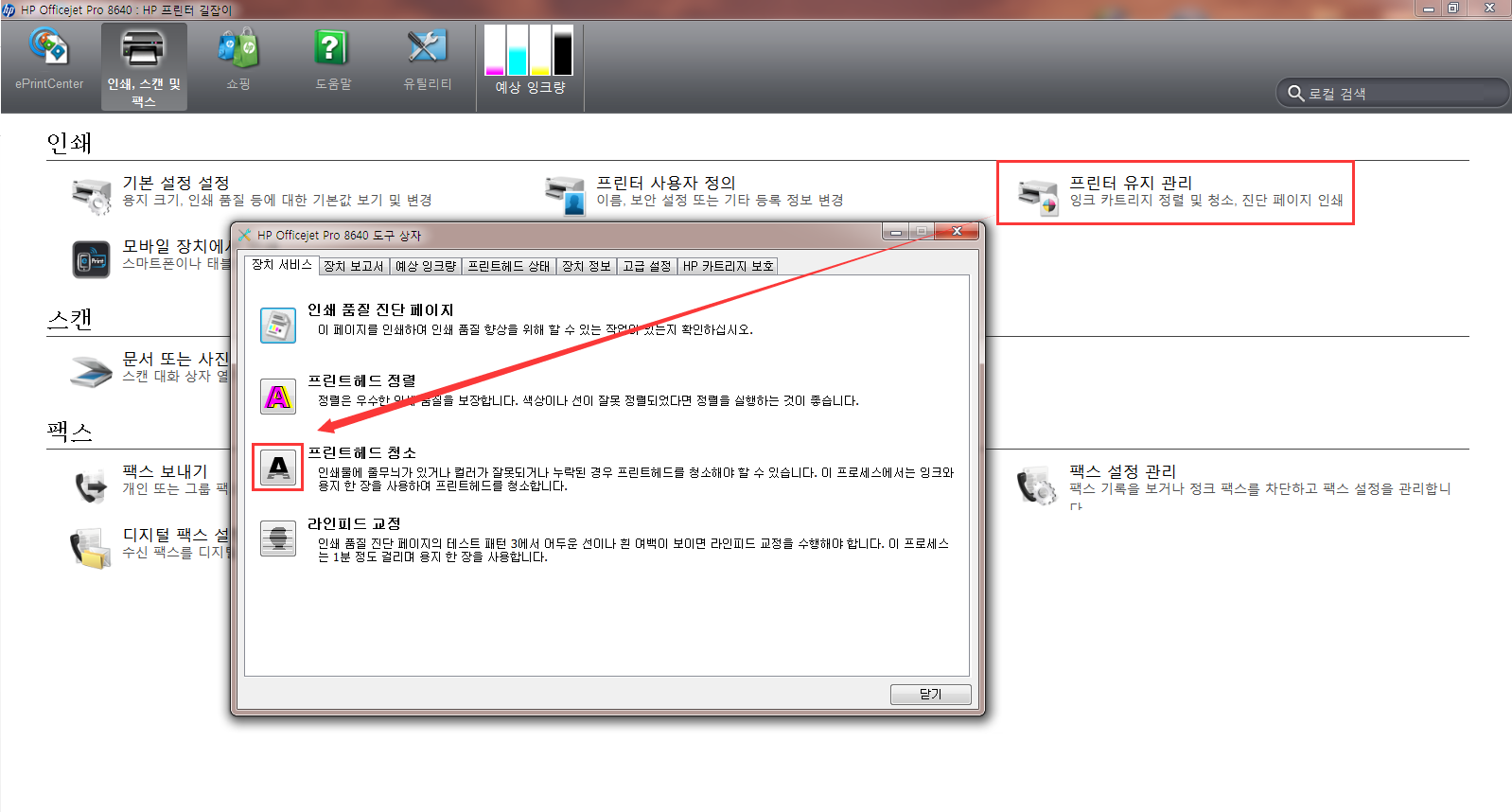Open the 팩스 보내기 link
This screenshot has height=812, width=1512.
click(165, 471)
